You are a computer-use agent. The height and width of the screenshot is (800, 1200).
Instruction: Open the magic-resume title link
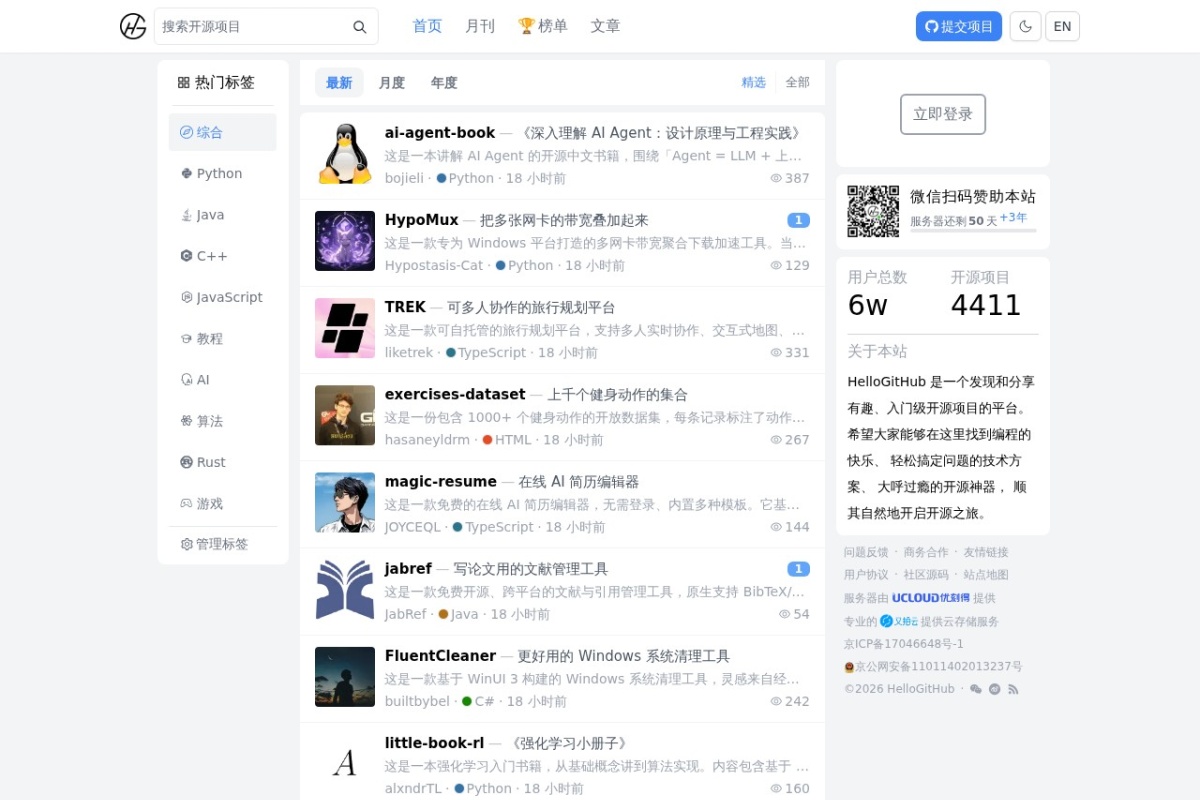point(441,481)
